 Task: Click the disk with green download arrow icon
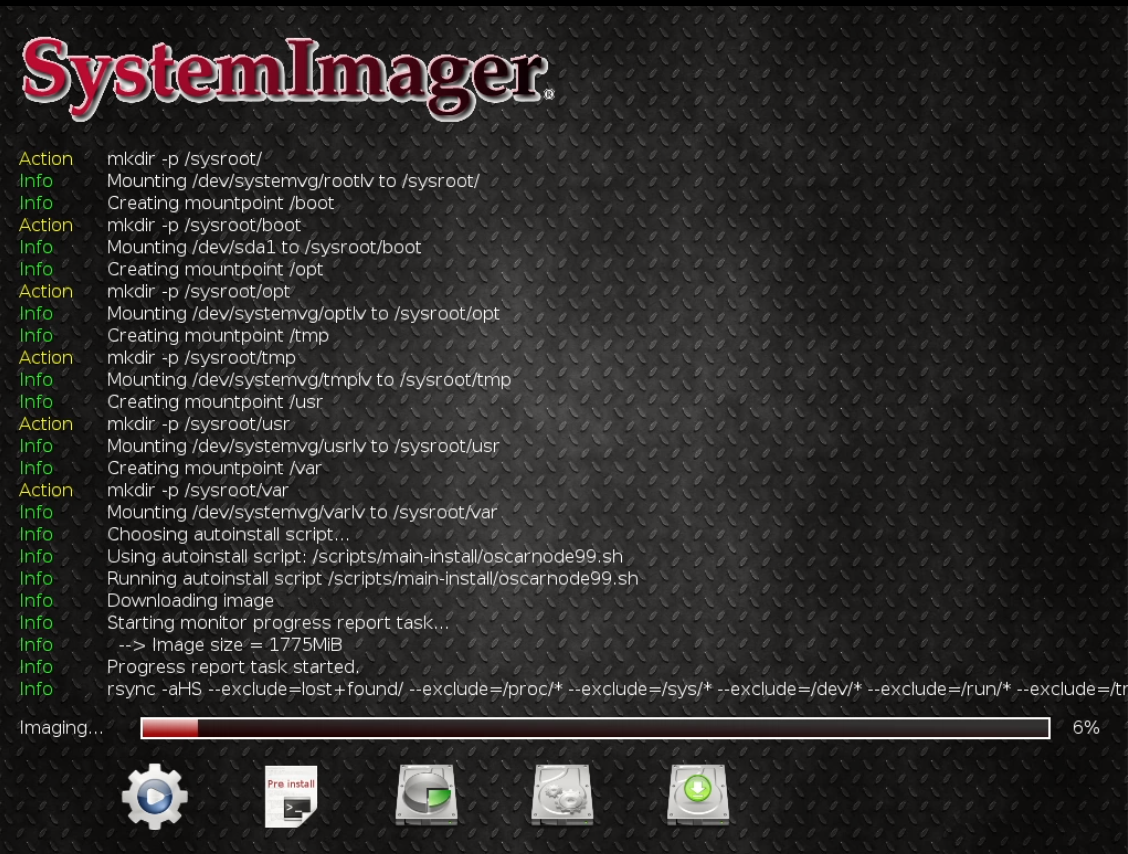click(698, 794)
